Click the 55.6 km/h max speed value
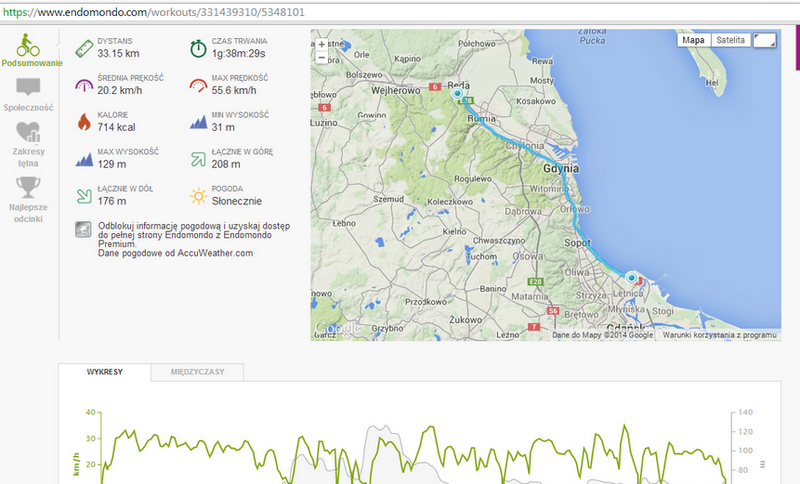This screenshot has width=800, height=484. (x=234, y=90)
